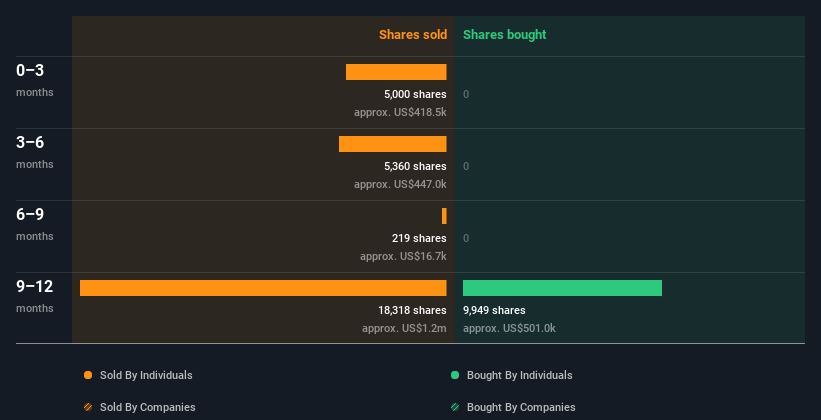This screenshot has height=420, width=821.
Task: Click the 9,949 shares value
Action: (x=494, y=311)
